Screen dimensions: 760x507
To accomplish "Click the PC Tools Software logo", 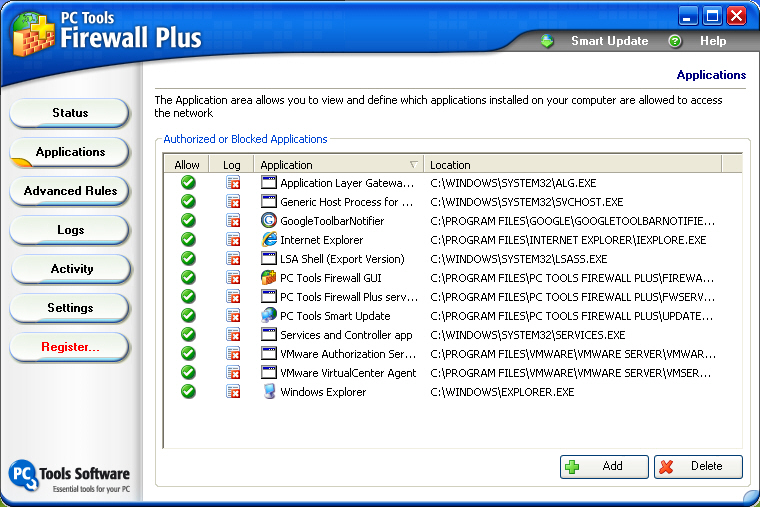I will click(x=69, y=476).
